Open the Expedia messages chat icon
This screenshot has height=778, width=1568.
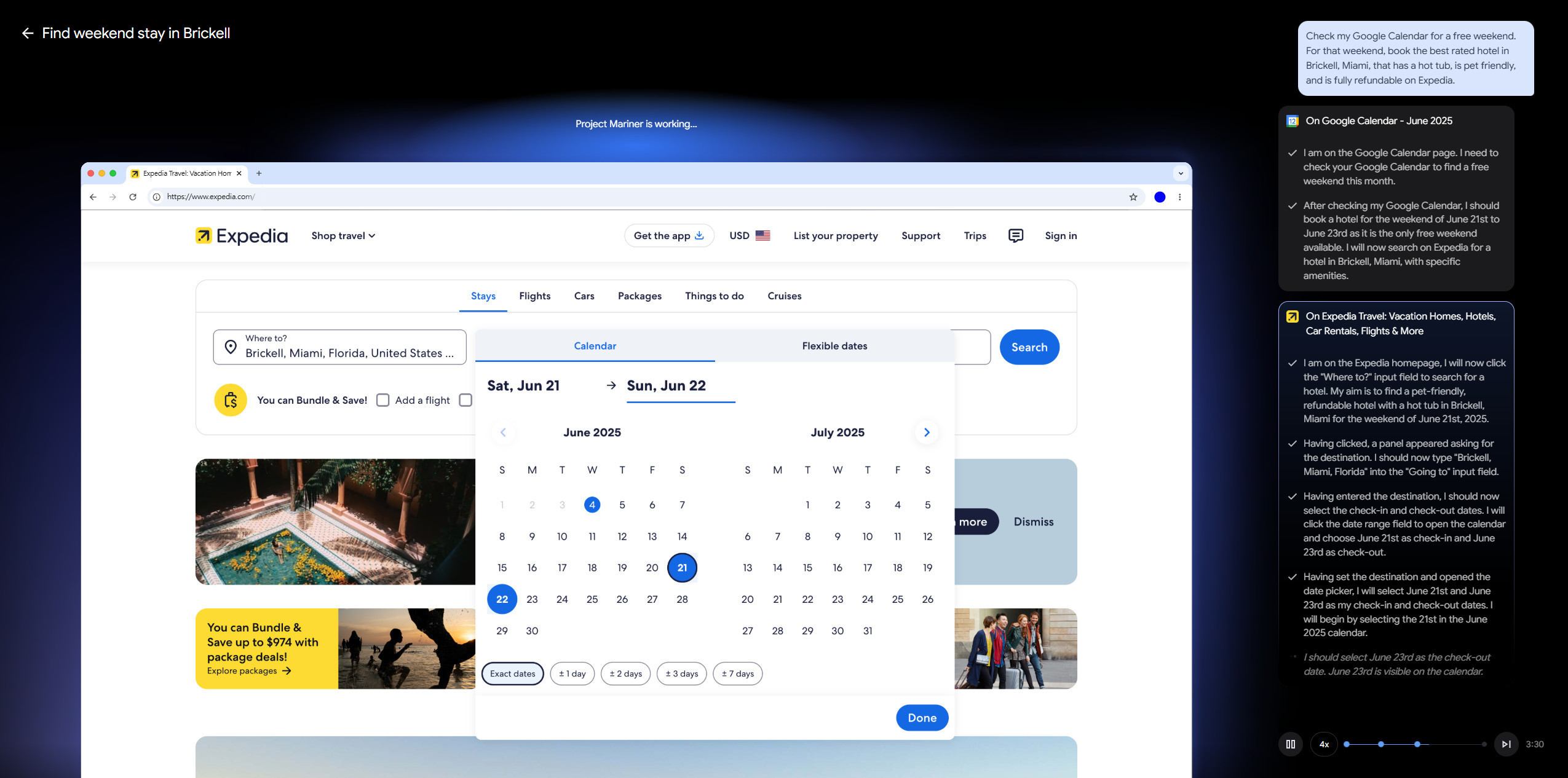(1016, 236)
